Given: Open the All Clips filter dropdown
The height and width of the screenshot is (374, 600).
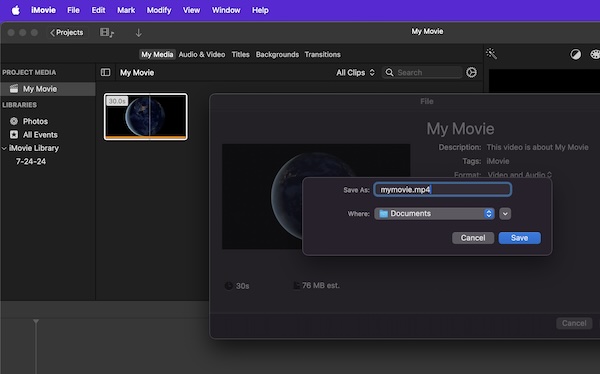Looking at the screenshot, I should 355,72.
